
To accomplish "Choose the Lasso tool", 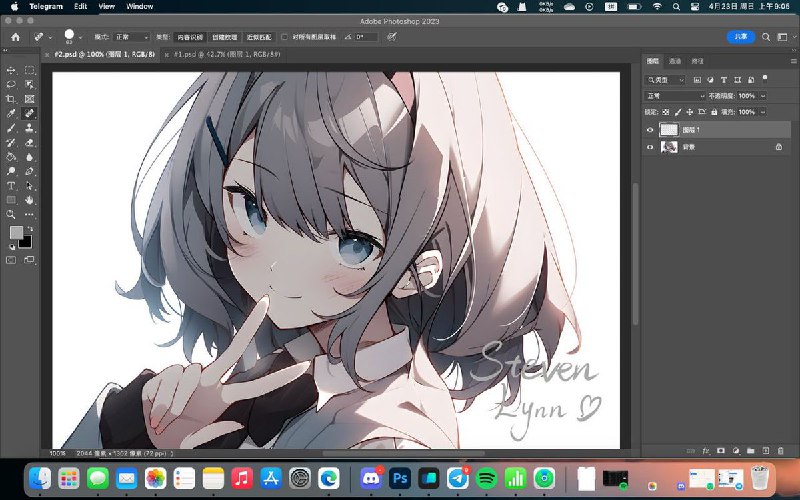I will [x=11, y=85].
